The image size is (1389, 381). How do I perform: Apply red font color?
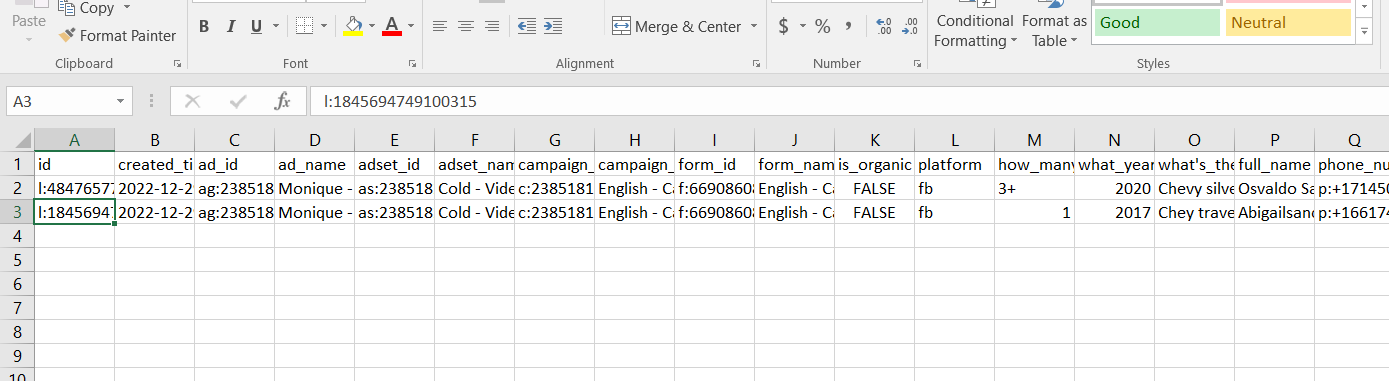391,26
